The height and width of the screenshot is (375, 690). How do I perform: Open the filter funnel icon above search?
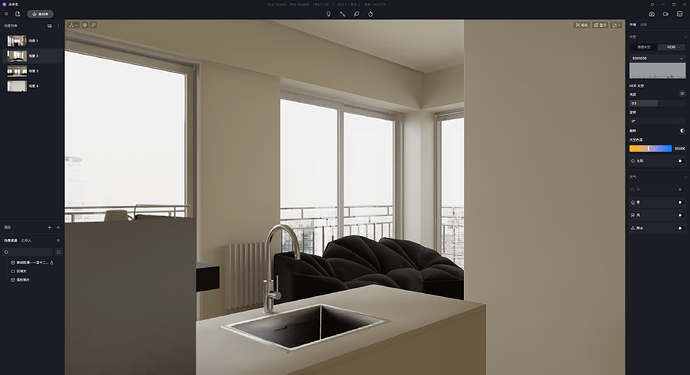[x=58, y=241]
